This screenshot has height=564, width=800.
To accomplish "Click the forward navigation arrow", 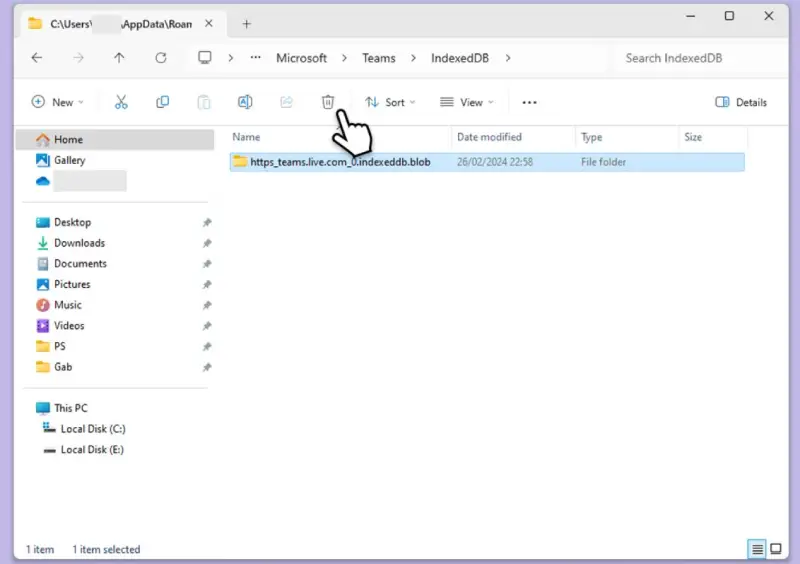I will (78, 58).
